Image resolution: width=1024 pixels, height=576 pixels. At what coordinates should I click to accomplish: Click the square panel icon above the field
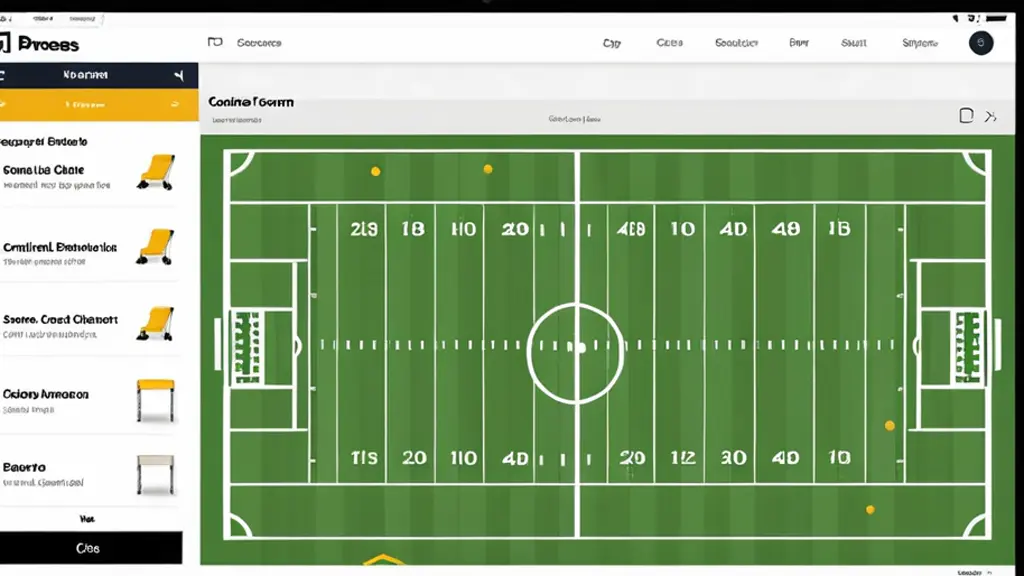[966, 116]
